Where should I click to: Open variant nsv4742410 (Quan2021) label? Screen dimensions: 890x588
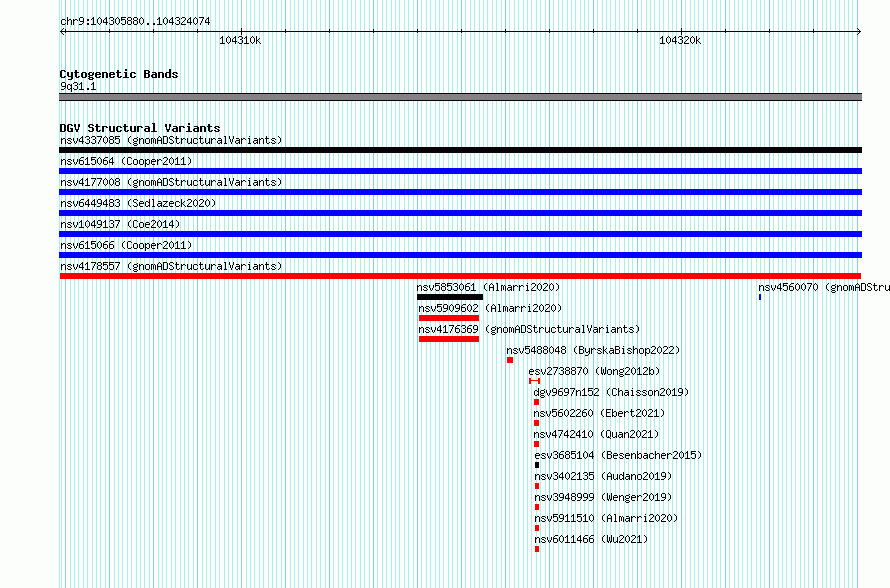pos(597,434)
